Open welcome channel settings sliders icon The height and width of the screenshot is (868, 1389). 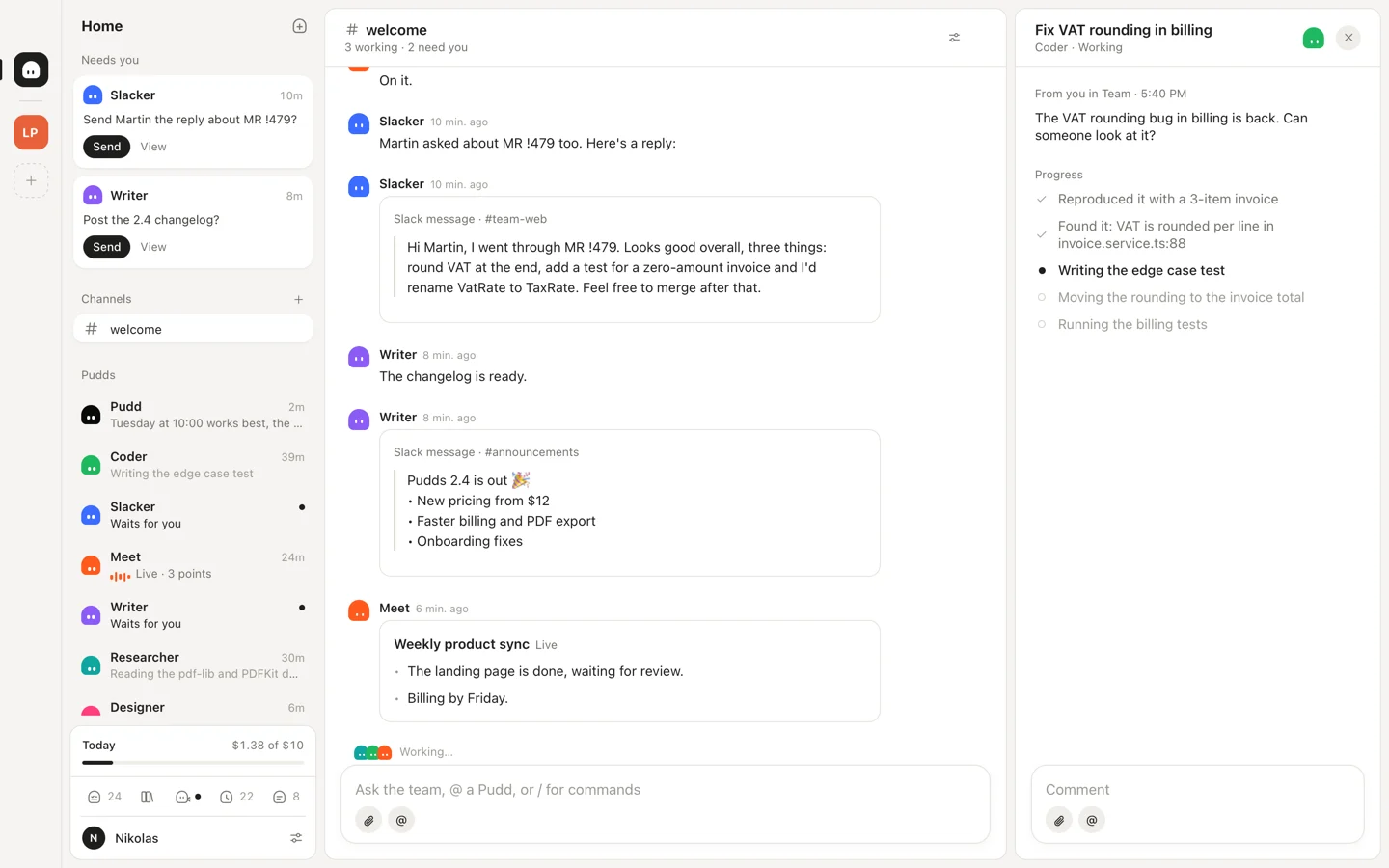954,38
